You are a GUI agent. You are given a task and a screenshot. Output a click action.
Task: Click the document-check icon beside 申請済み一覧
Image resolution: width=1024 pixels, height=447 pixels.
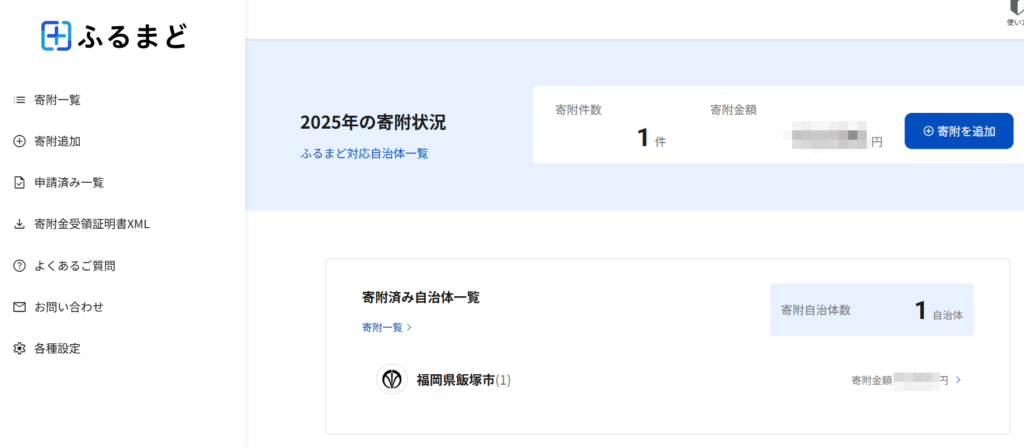[19, 183]
